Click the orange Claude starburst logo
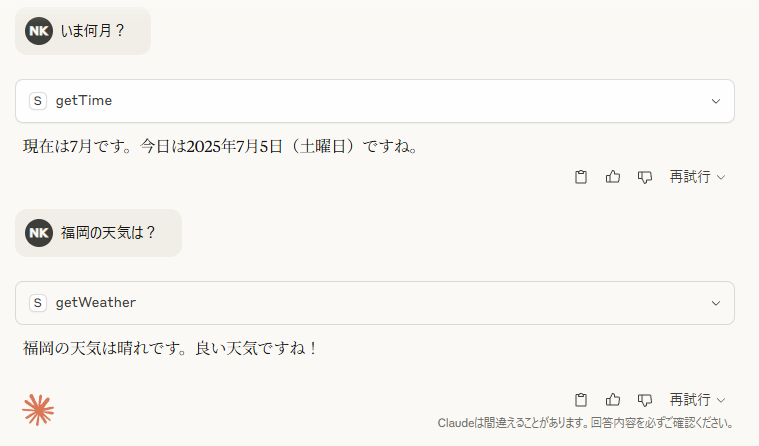This screenshot has height=446, width=759. pyautogui.click(x=38, y=409)
